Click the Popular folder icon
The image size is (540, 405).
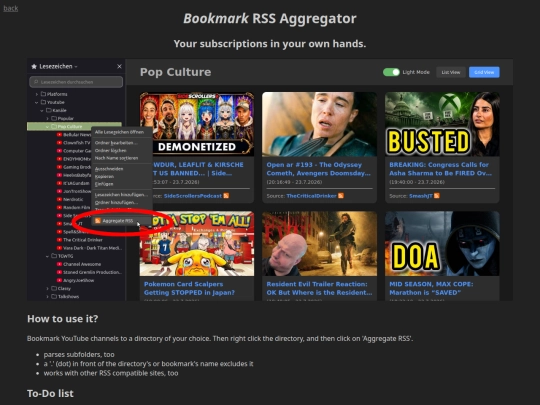point(54,118)
